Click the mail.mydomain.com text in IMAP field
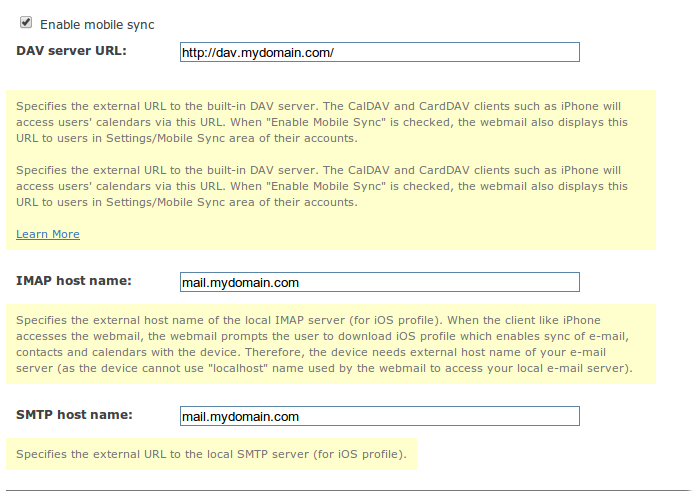The height and width of the screenshot is (500, 700). click(240, 283)
